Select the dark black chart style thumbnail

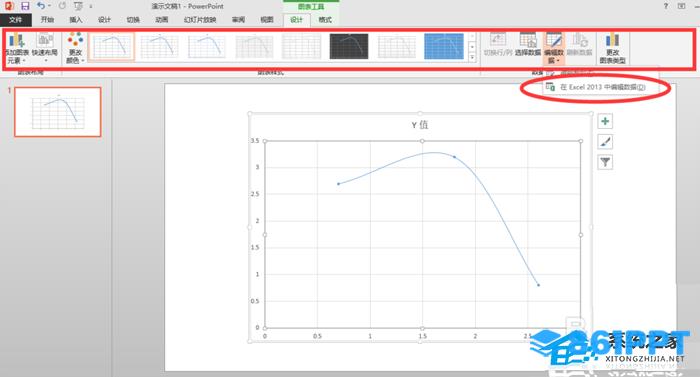[x=349, y=46]
